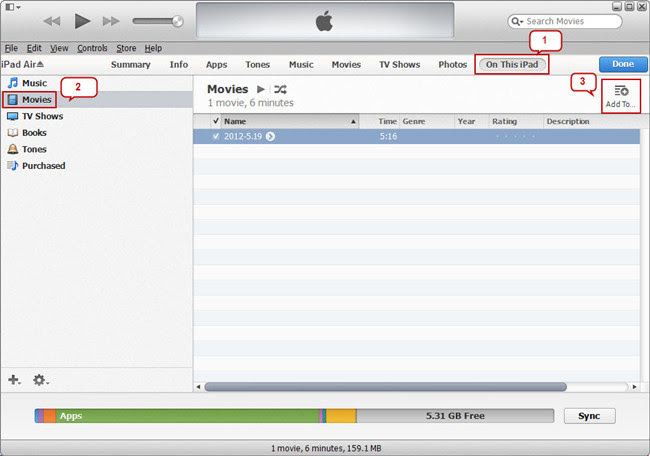Open the Help menu
Screen dimensions: 650x456
[153, 48]
